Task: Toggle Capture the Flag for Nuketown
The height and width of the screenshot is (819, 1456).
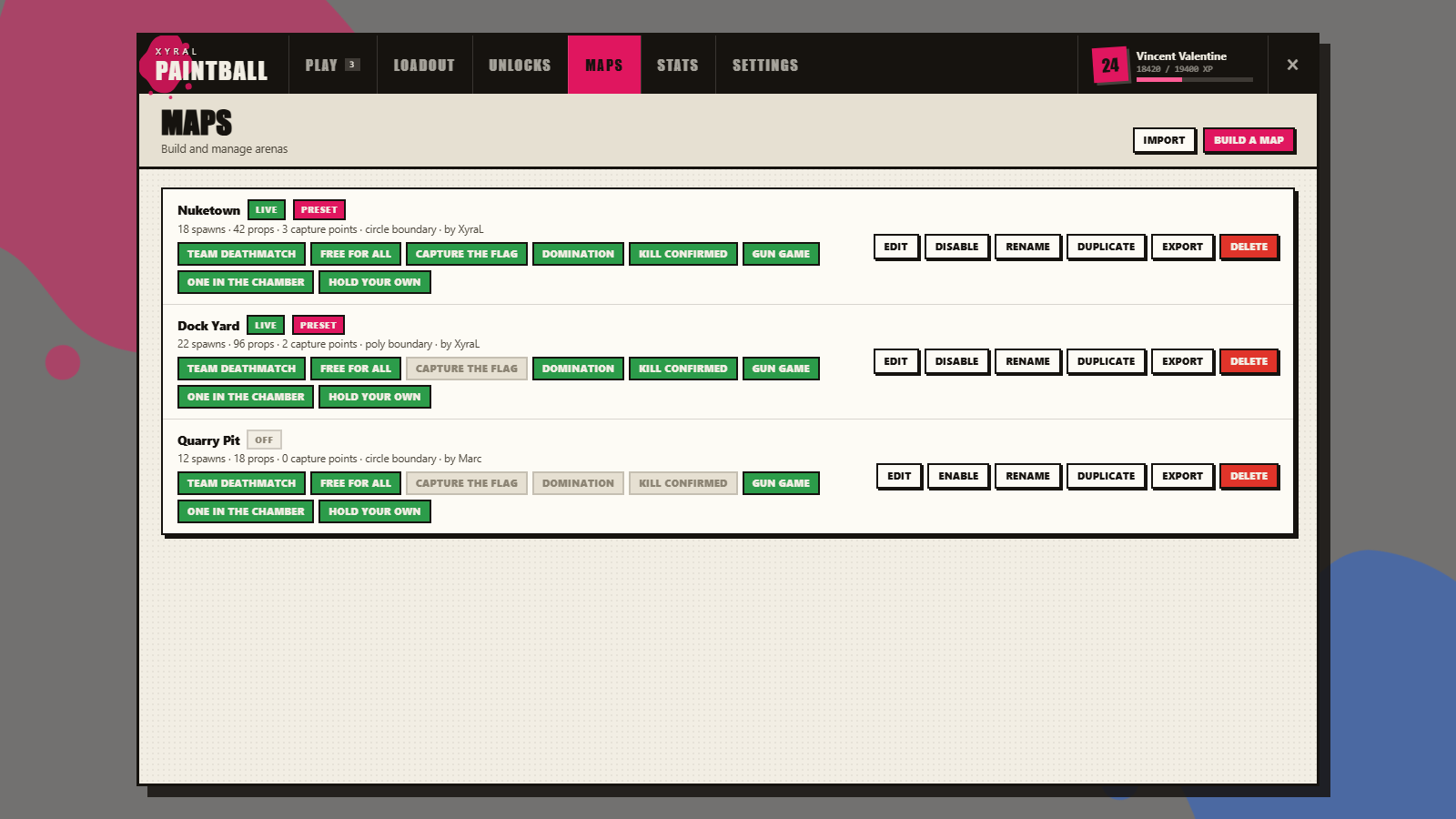Action: coord(467,254)
